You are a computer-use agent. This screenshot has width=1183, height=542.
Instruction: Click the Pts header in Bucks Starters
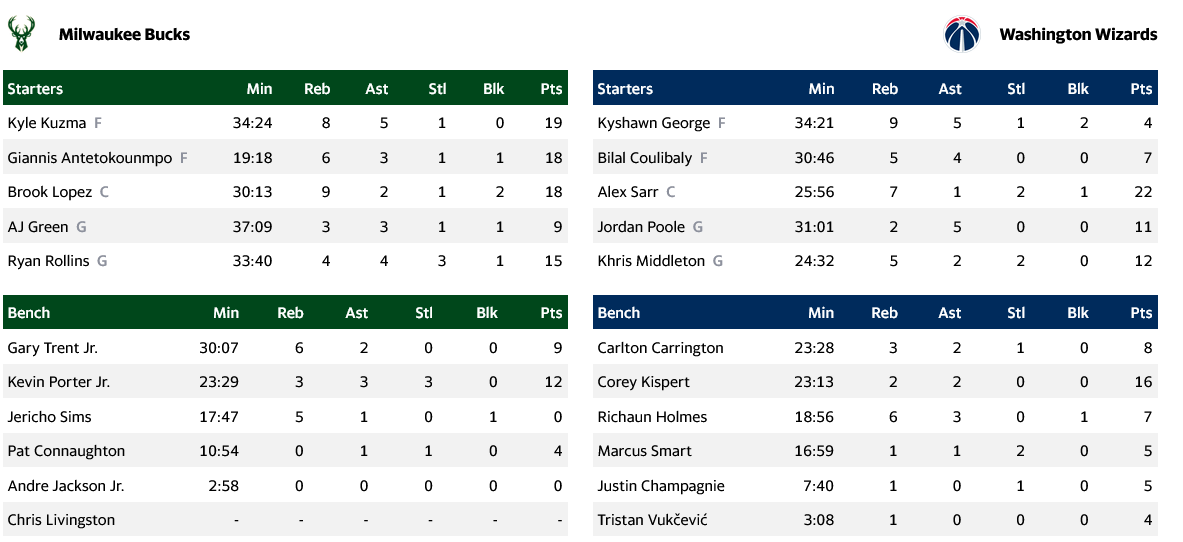click(551, 89)
